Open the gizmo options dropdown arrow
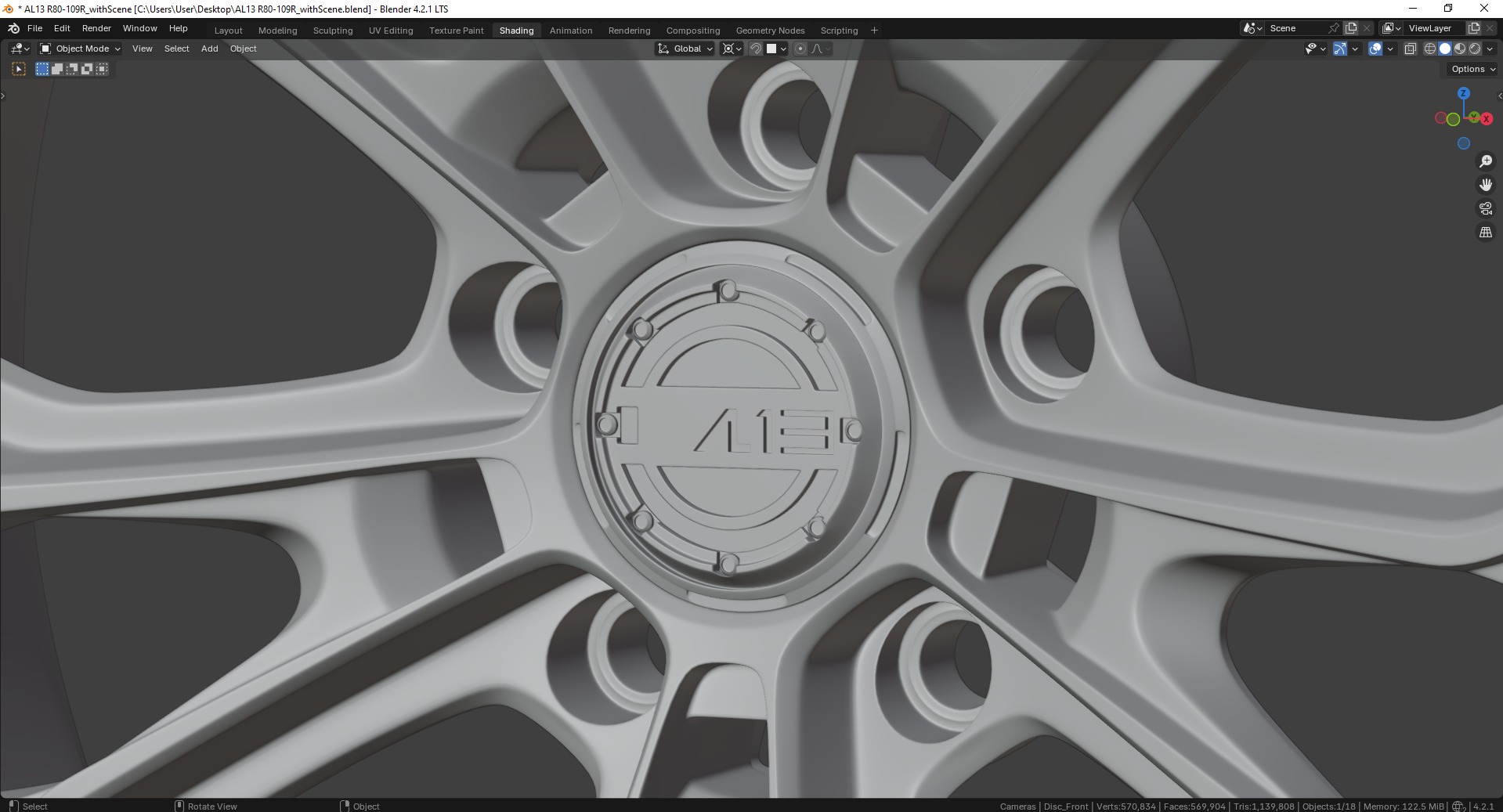This screenshot has width=1503, height=812. coord(1355,49)
